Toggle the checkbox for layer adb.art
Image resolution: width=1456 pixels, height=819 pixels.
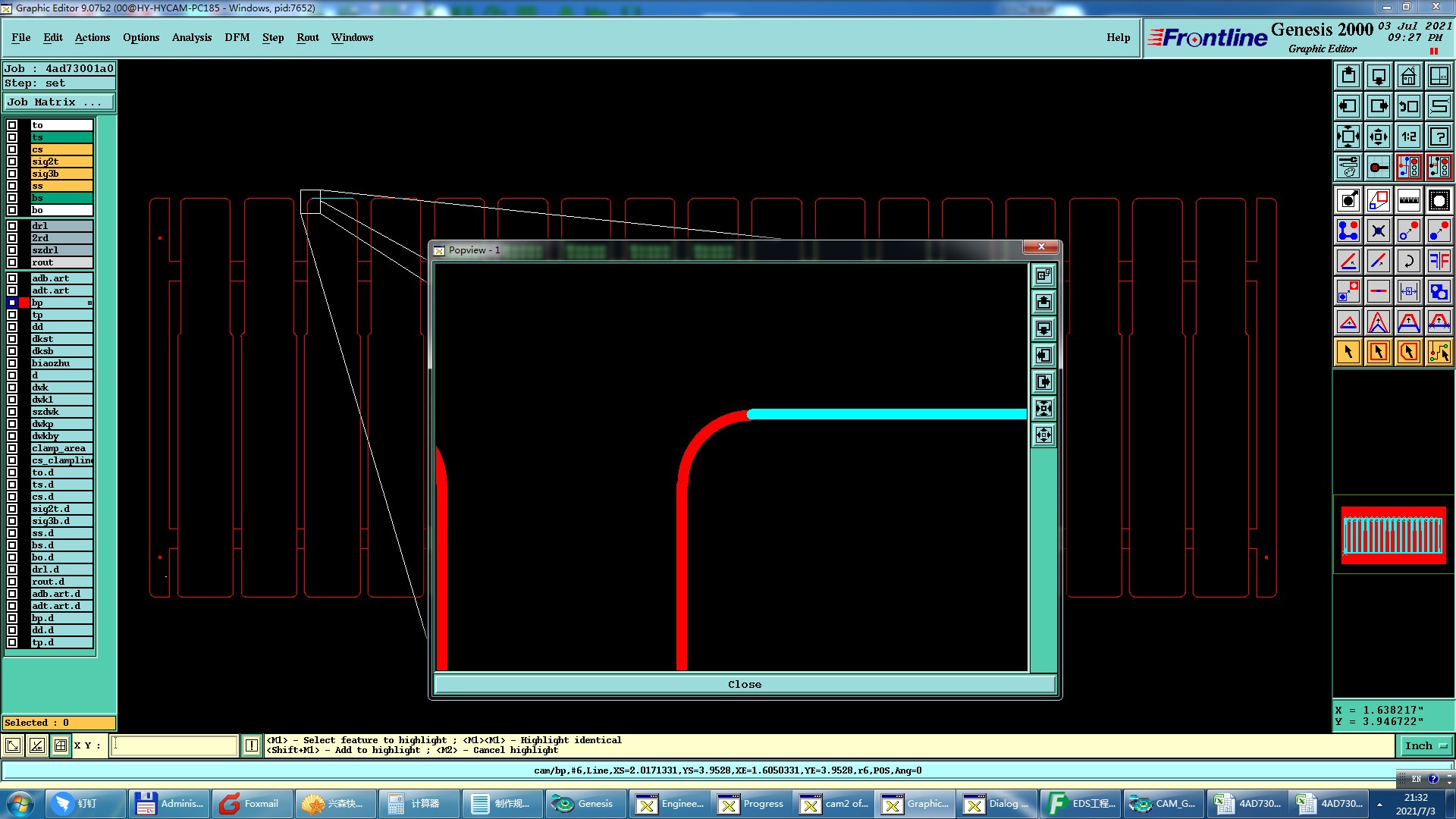coord(12,278)
